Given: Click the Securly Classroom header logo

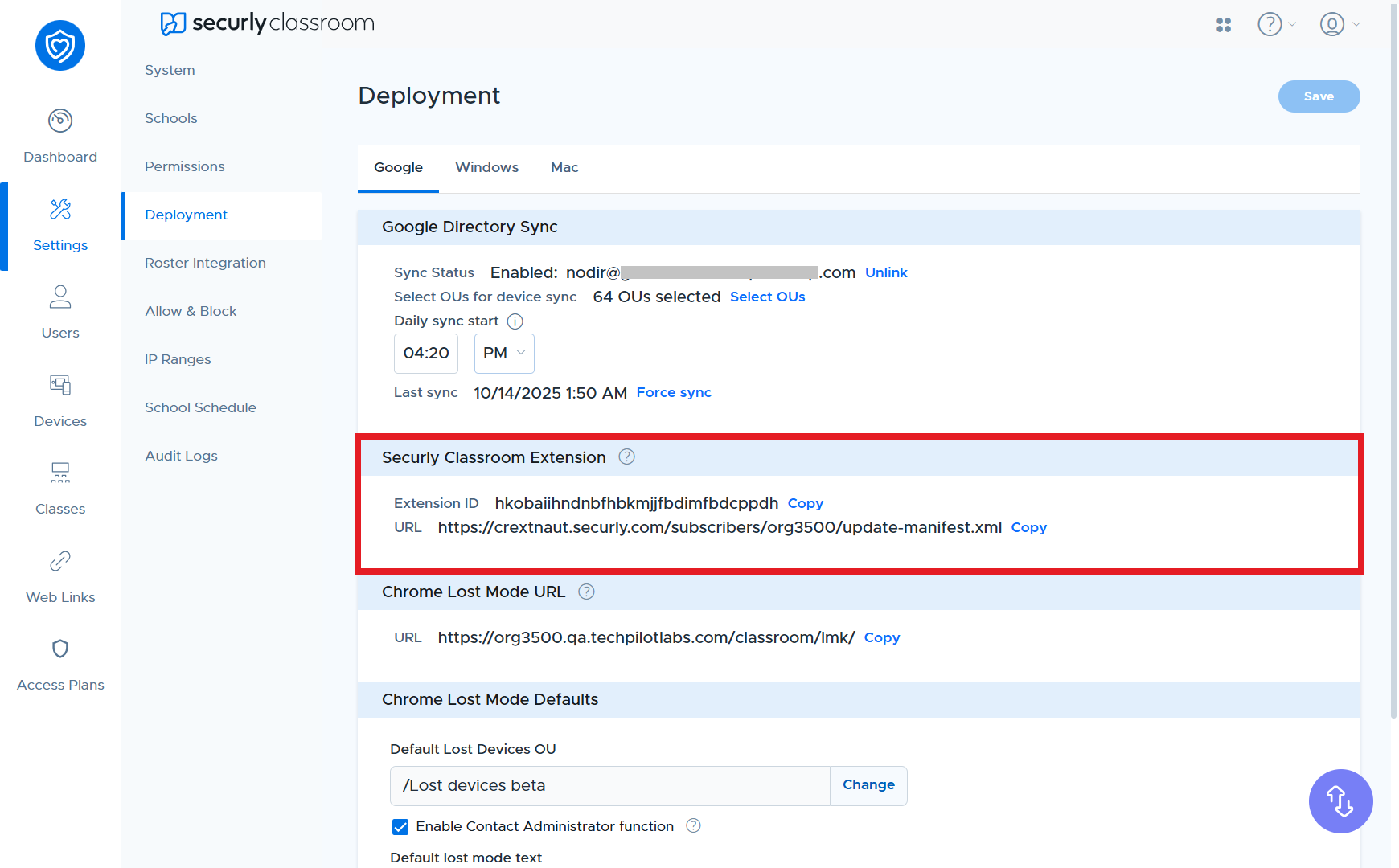Looking at the screenshot, I should point(268,23).
